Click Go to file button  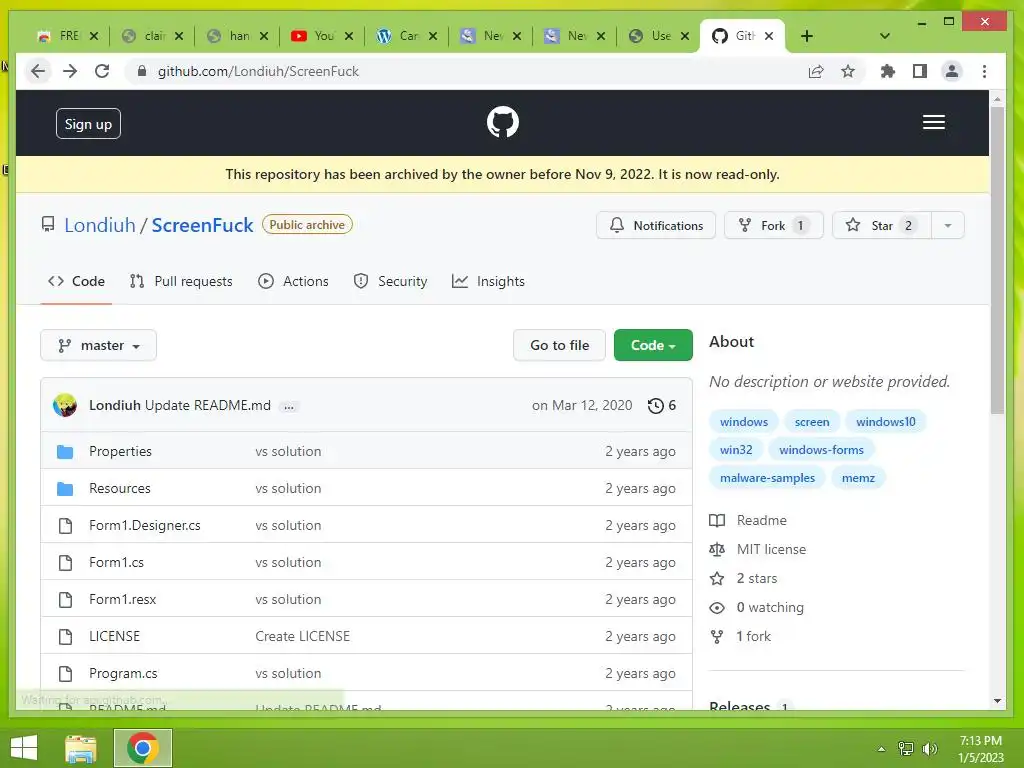pyautogui.click(x=559, y=345)
